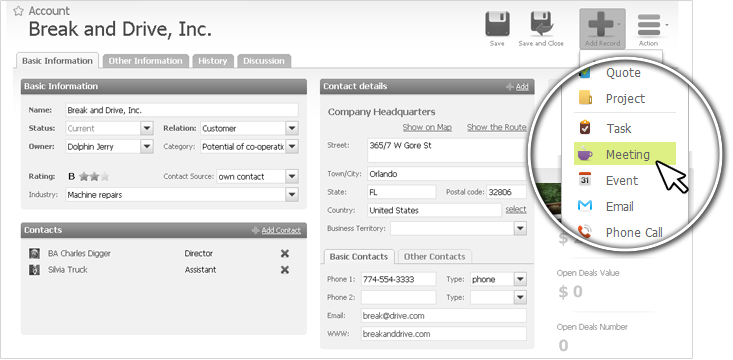Click the WWW field with breakanddrive.com
This screenshot has width=733, height=360.
[x=444, y=334]
